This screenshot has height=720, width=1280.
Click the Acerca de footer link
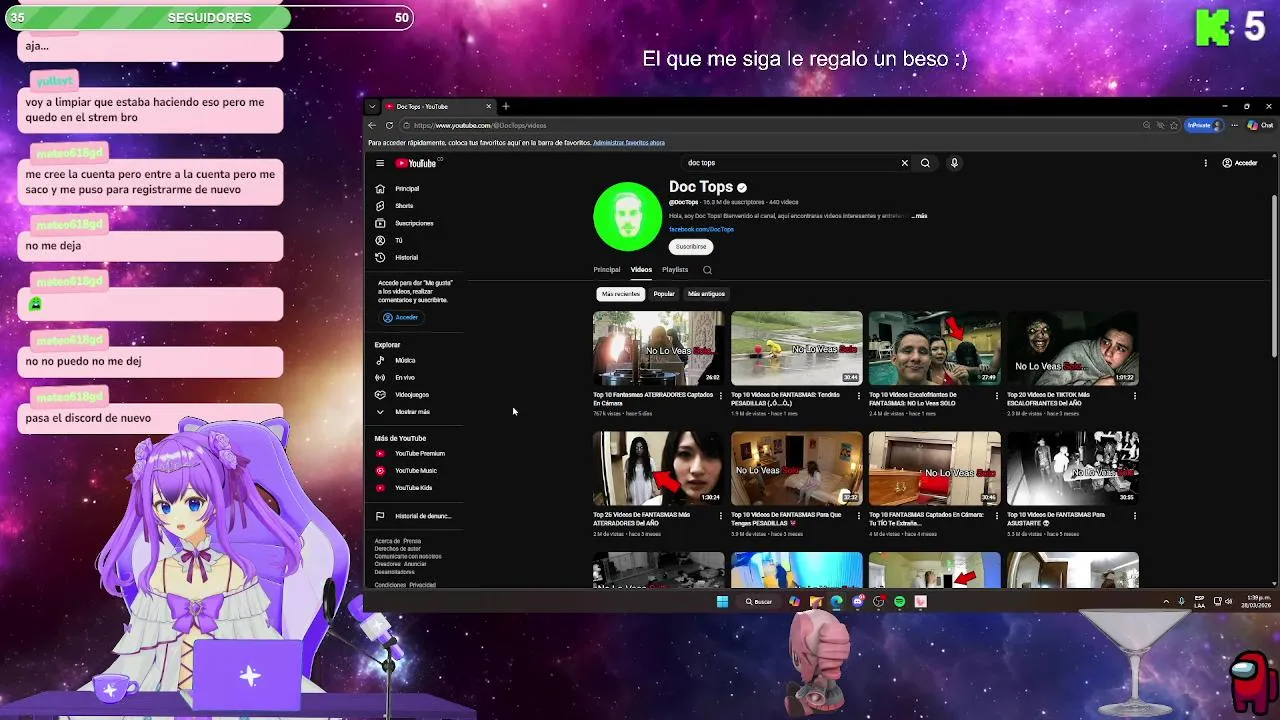(384, 541)
